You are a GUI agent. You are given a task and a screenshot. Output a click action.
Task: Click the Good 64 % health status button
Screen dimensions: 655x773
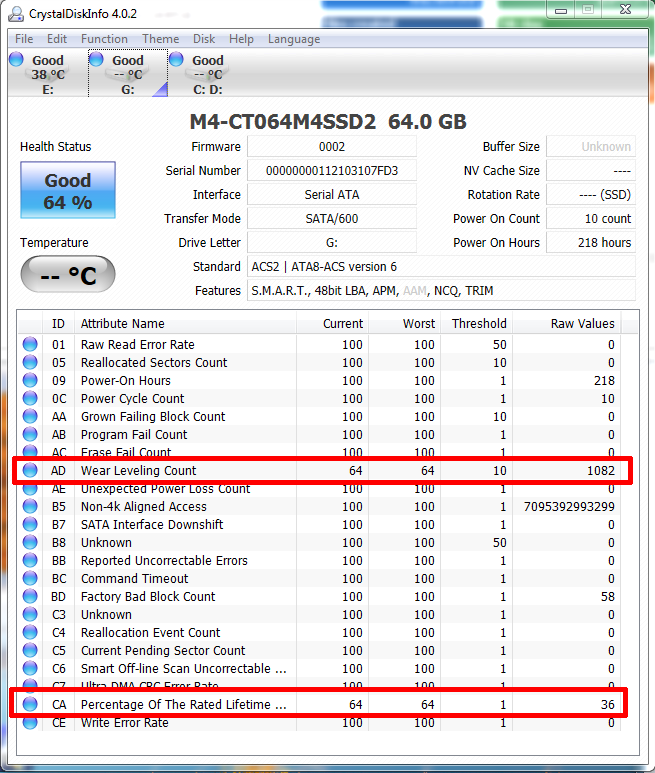(x=68, y=190)
